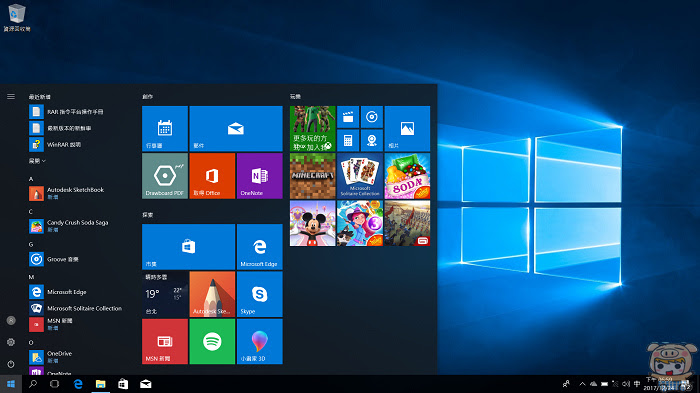Click the Get Office tile
The image size is (700, 393).
[212, 176]
